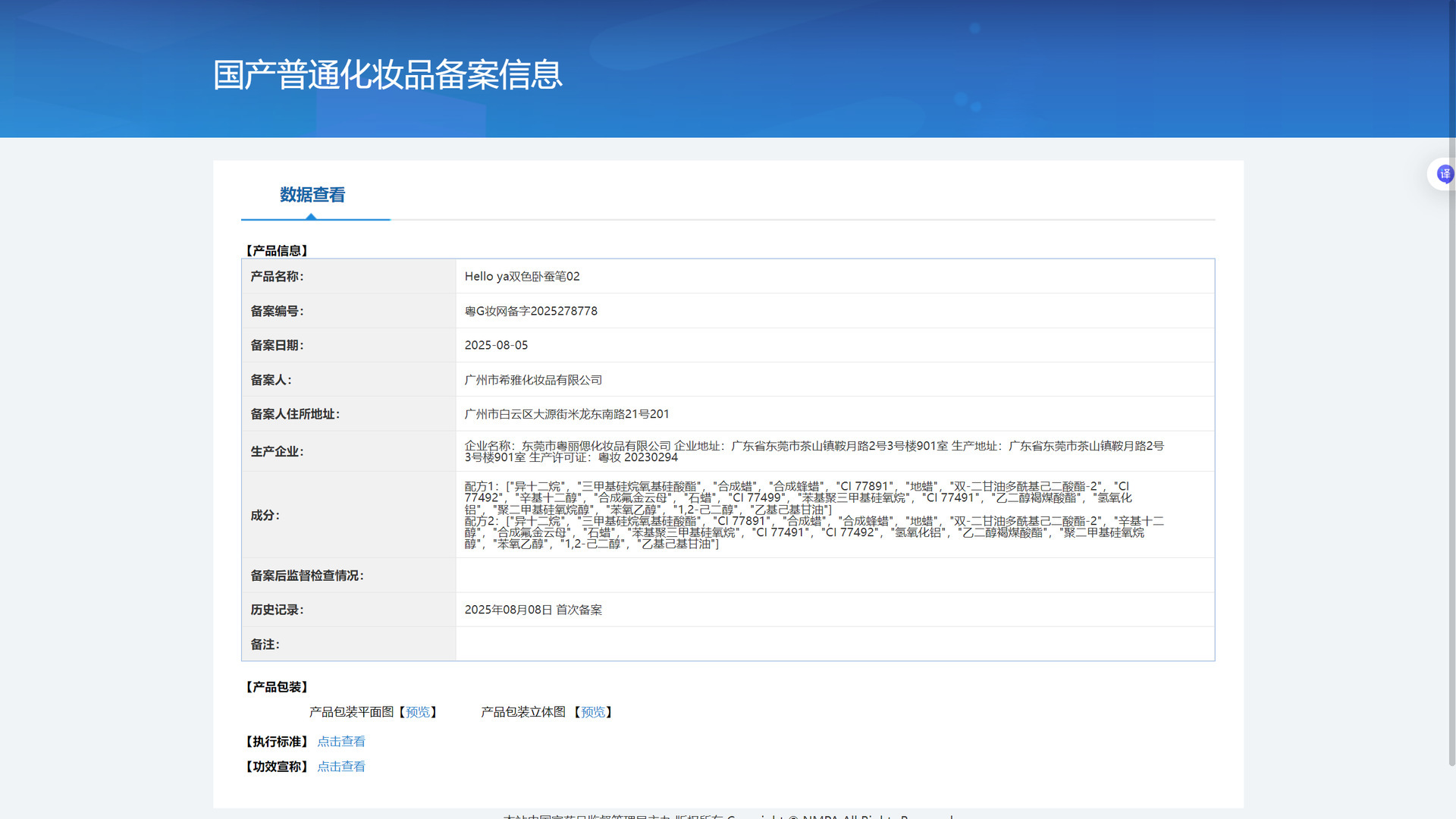Click the 备案日期 row label
Screen dimensions: 1456x819
point(277,345)
